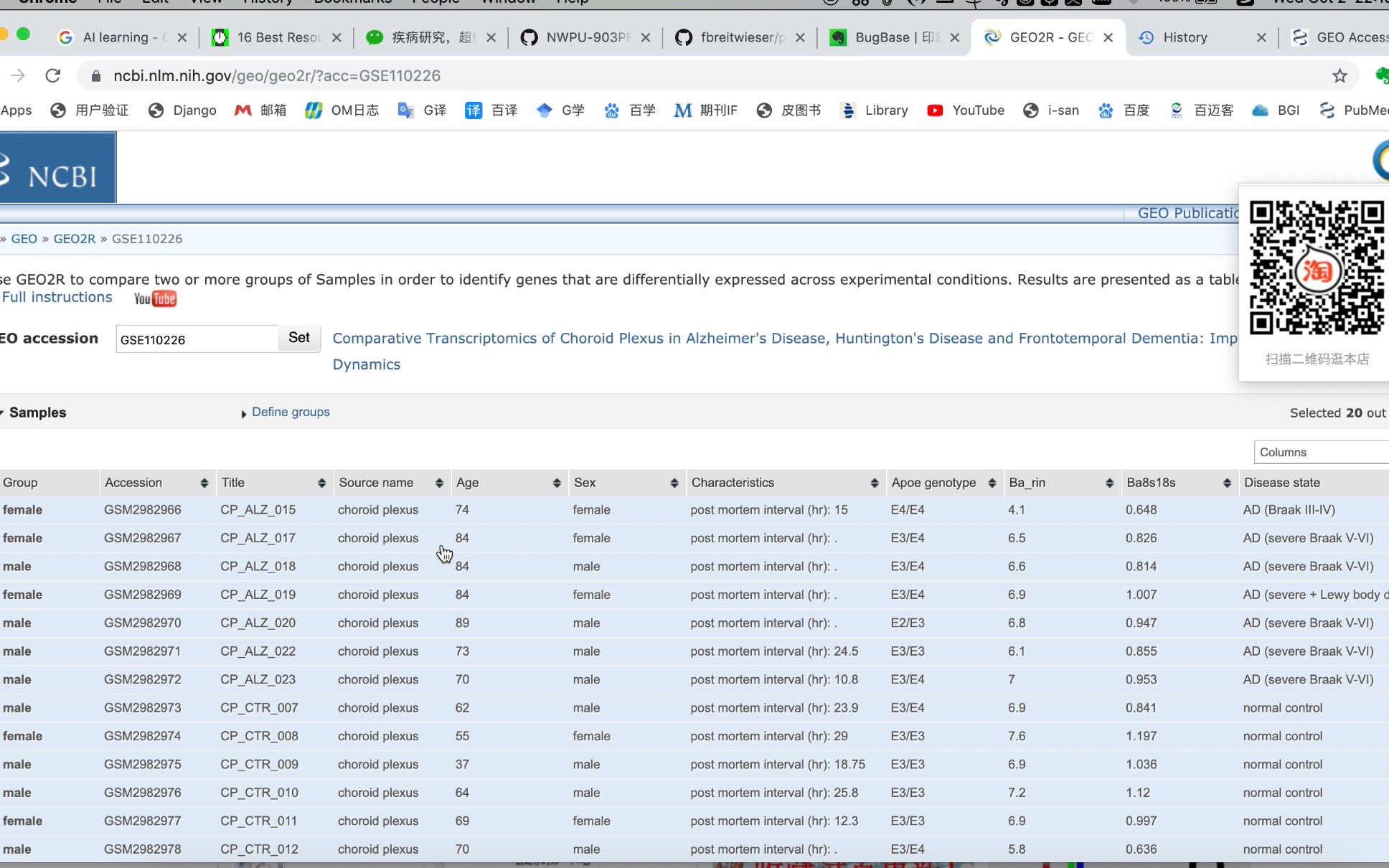Open the 用户验证 bookmark
The image size is (1389, 868).
coord(90,110)
